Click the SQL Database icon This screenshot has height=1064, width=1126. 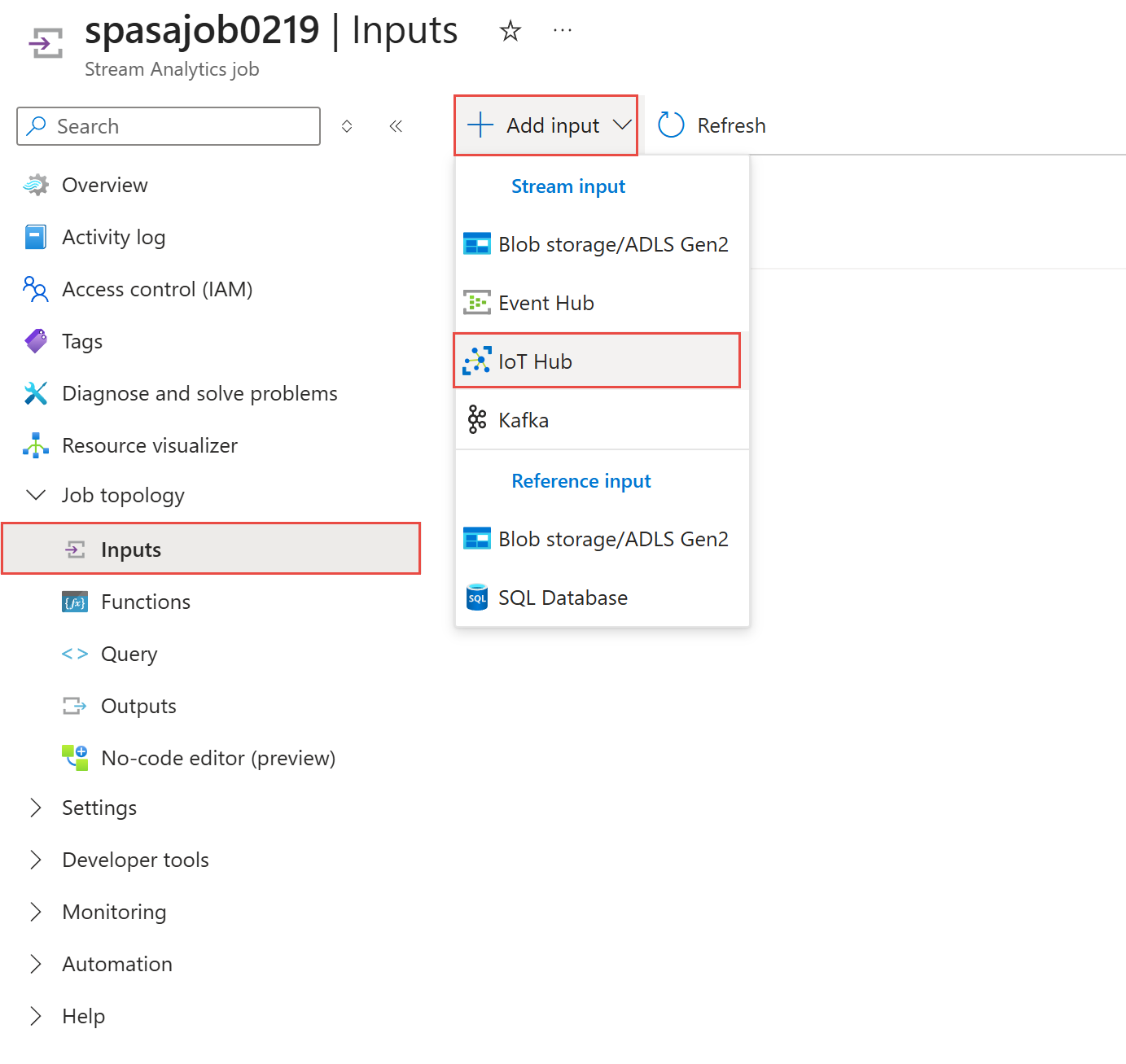point(476,598)
